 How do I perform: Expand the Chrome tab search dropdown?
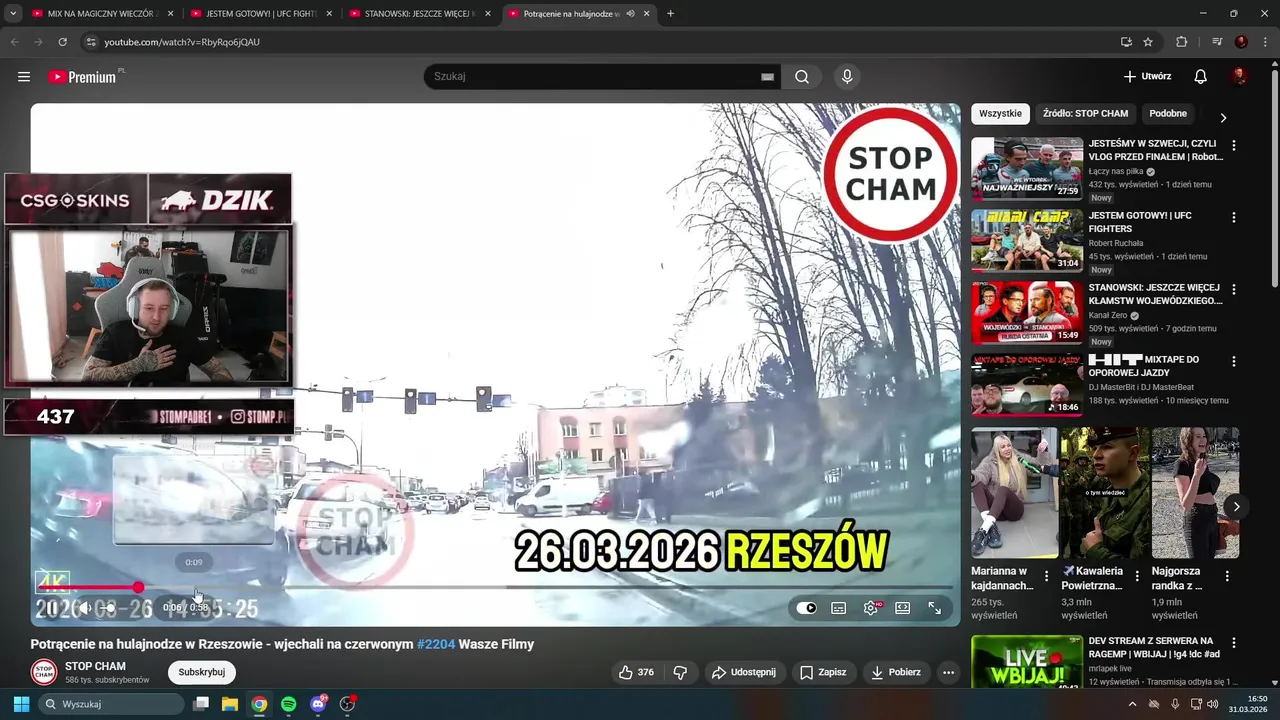[x=13, y=14]
